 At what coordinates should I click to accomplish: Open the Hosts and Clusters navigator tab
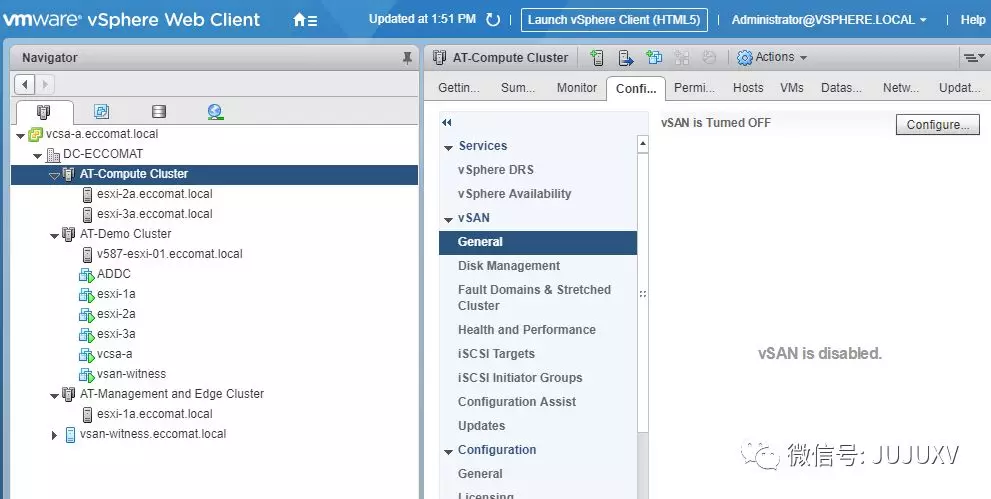pos(44,112)
